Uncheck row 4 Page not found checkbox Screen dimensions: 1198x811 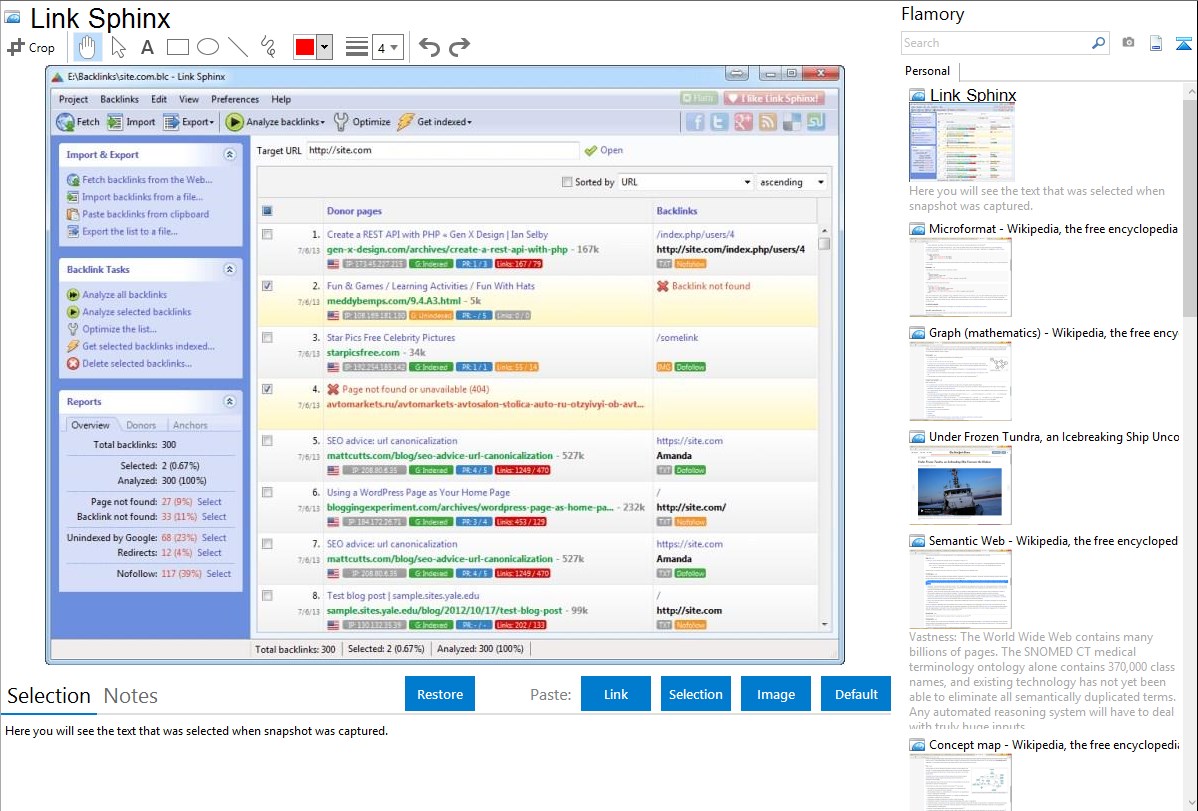[x=267, y=389]
